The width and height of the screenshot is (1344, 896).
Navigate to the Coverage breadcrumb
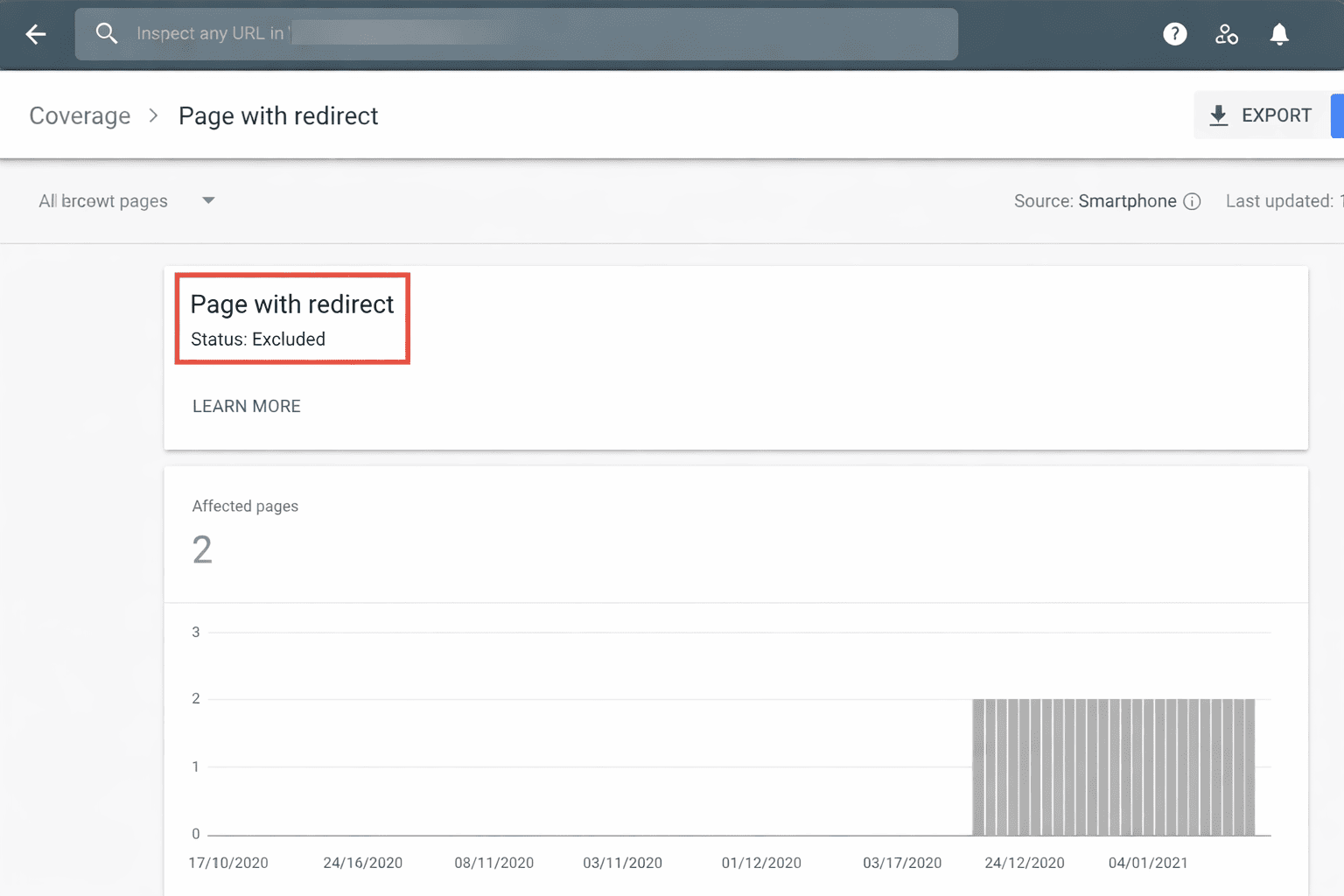tap(80, 115)
